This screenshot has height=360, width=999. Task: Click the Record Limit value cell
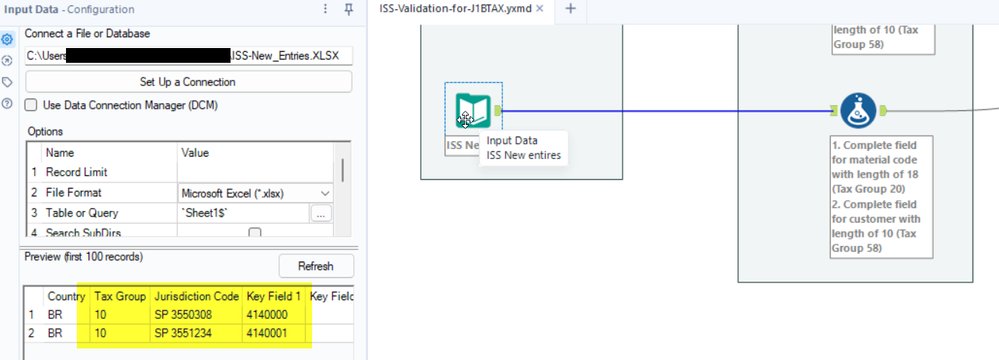coord(255,173)
